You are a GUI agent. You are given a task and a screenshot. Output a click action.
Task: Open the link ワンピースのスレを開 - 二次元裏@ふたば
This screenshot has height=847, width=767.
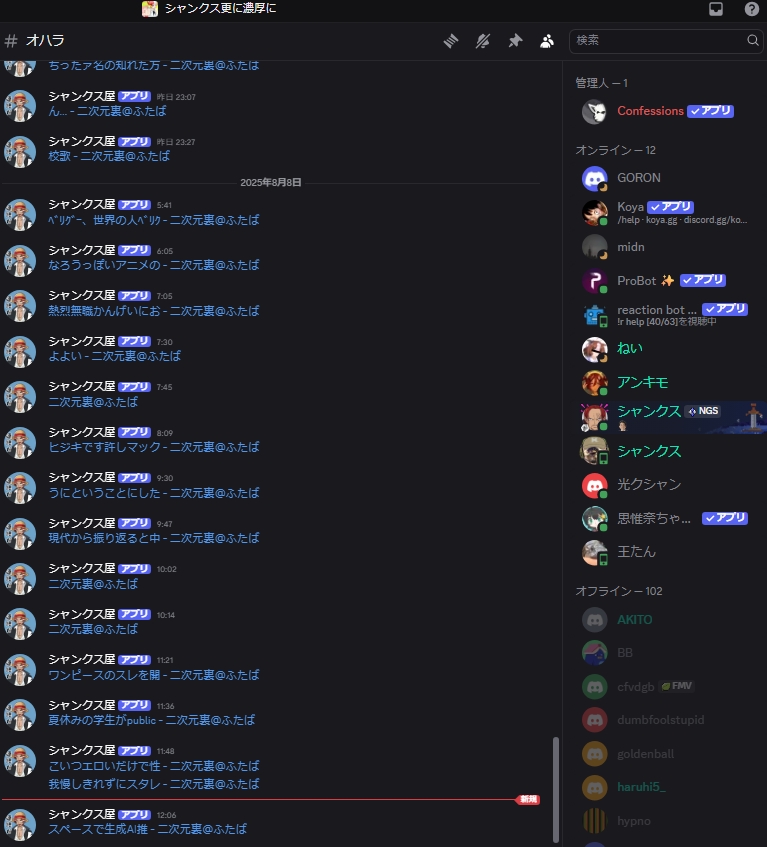click(x=153, y=675)
